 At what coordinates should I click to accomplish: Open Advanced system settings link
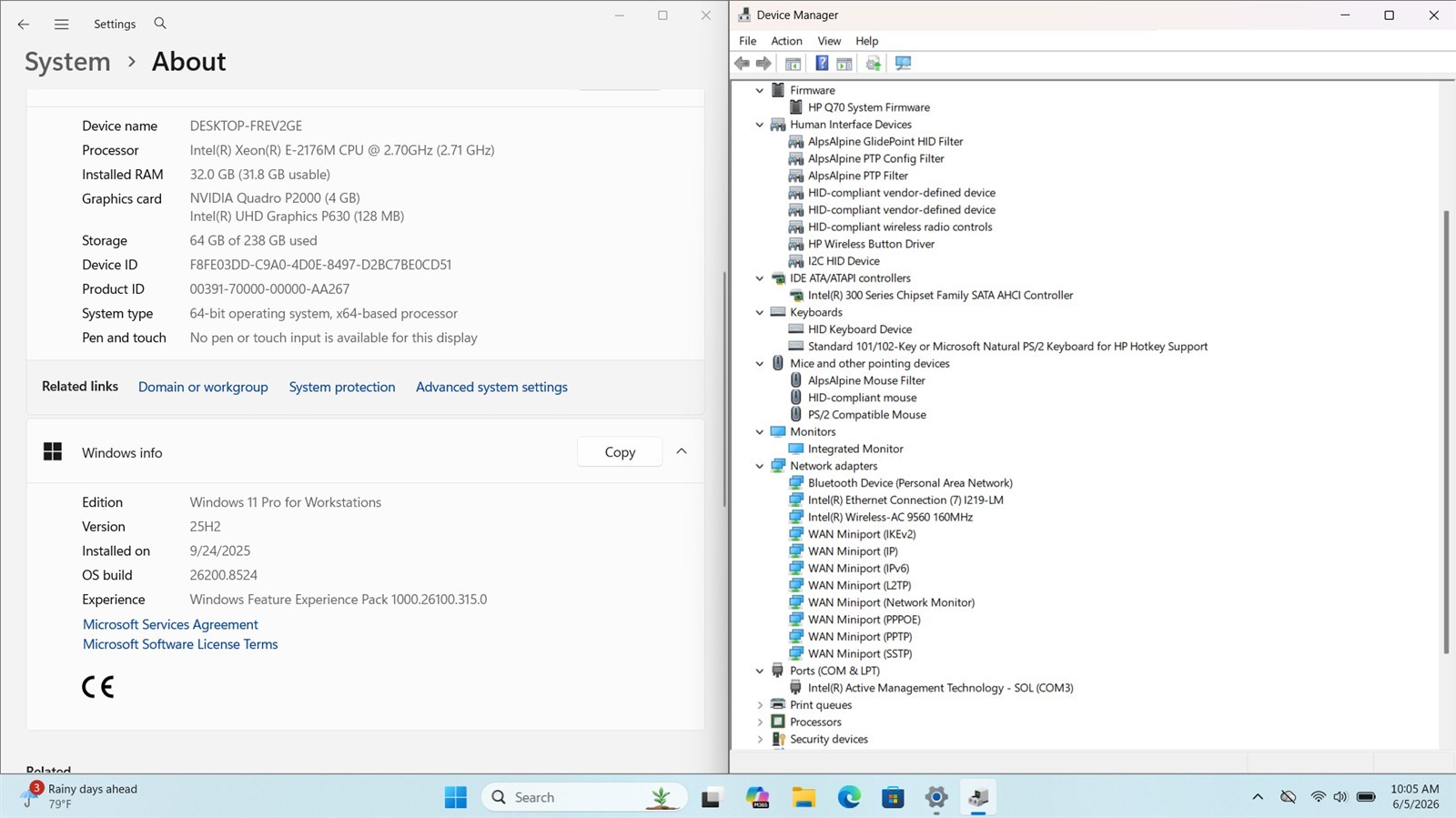491,387
